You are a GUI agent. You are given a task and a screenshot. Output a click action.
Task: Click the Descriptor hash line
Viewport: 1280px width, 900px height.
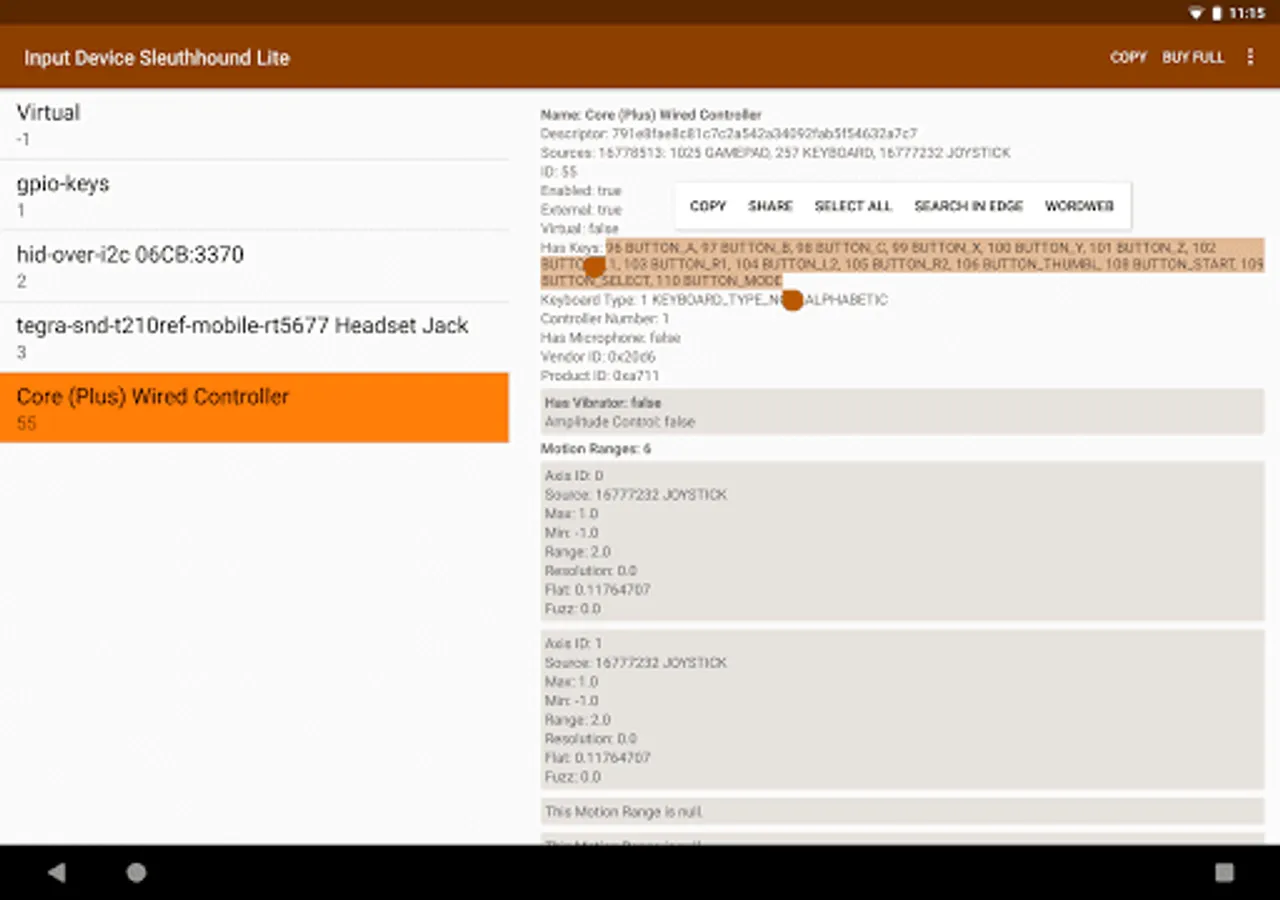(729, 134)
